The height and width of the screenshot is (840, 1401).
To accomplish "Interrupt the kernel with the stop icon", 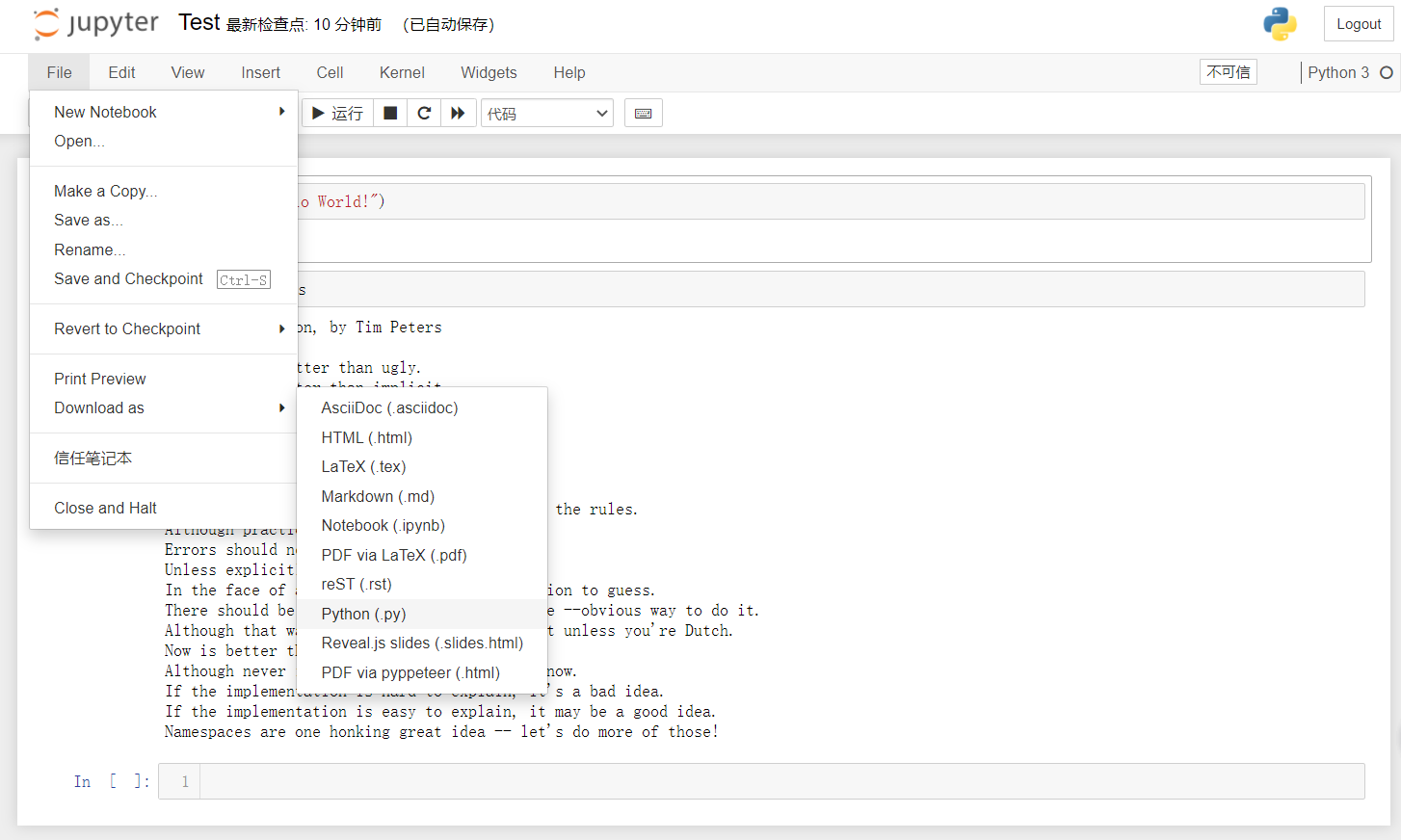I will point(390,113).
